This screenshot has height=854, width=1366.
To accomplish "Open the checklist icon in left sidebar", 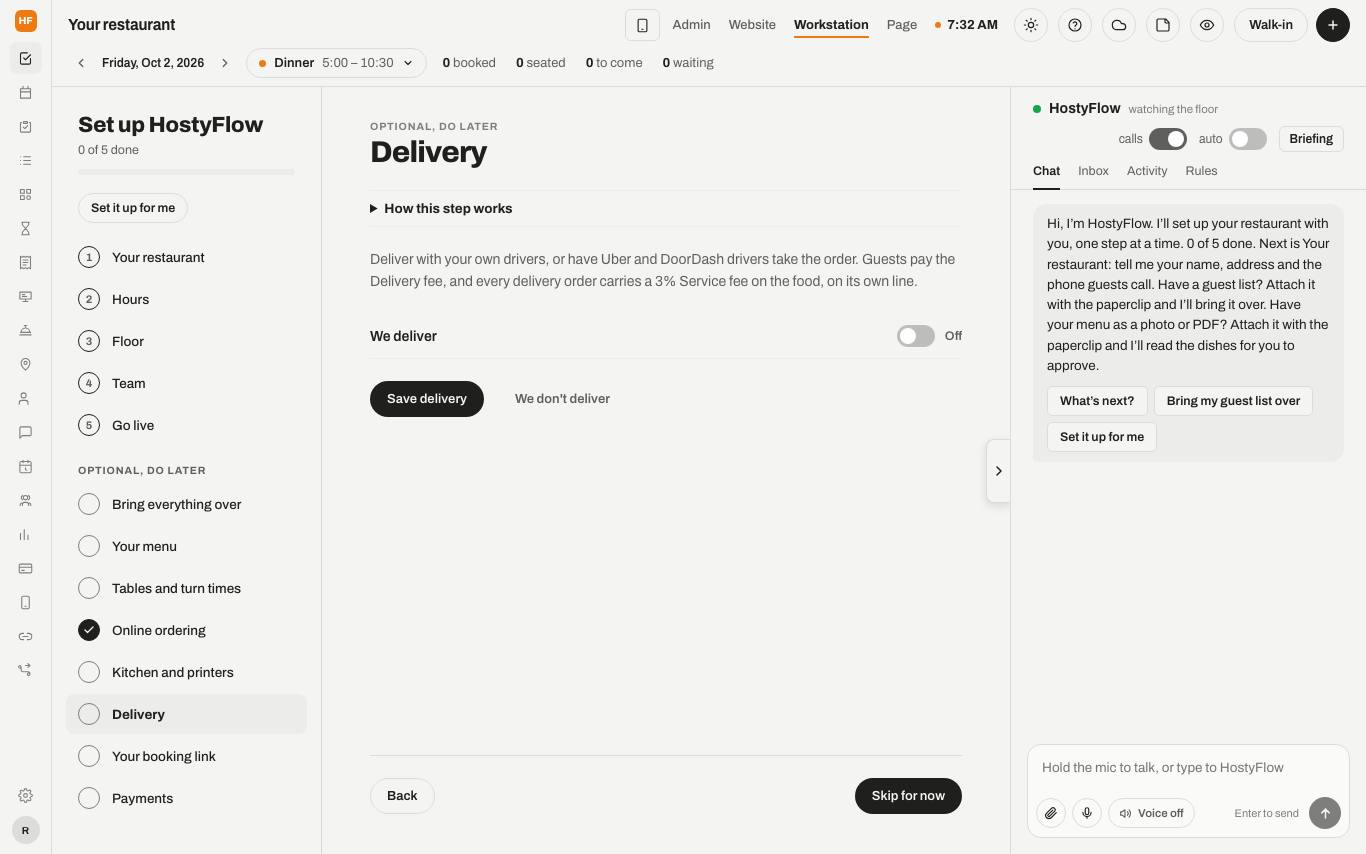I will (x=25, y=59).
